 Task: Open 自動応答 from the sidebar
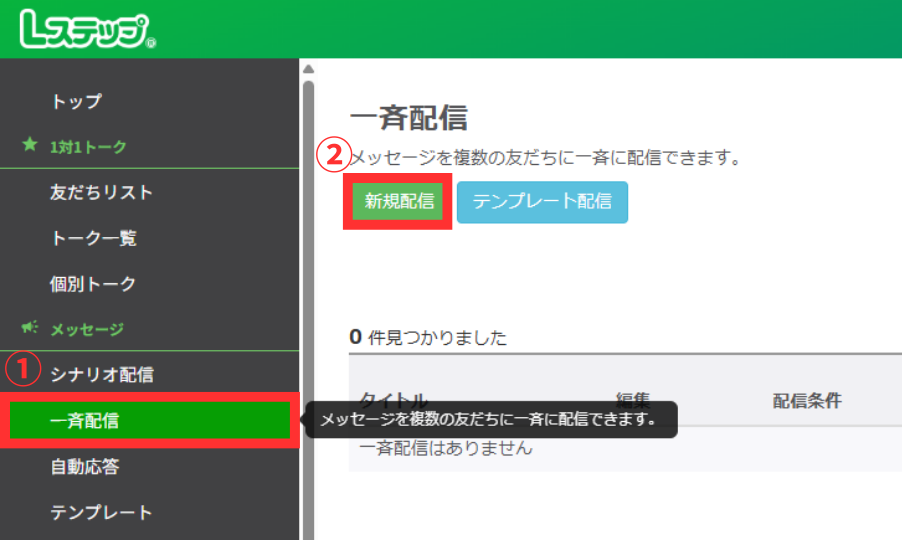pos(84,467)
